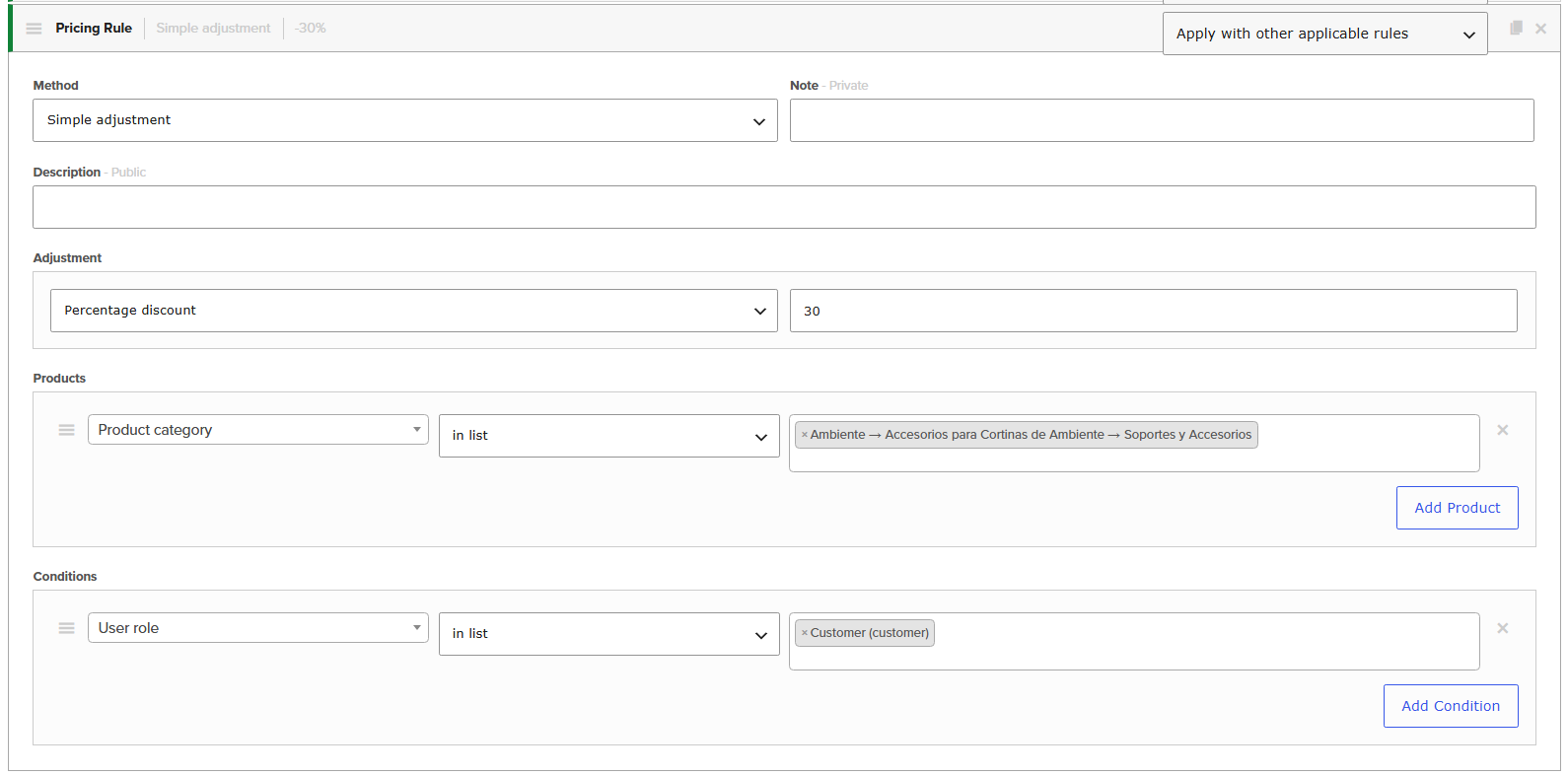Focus the public Description input field
The width and height of the screenshot is (1568, 776).
784,207
